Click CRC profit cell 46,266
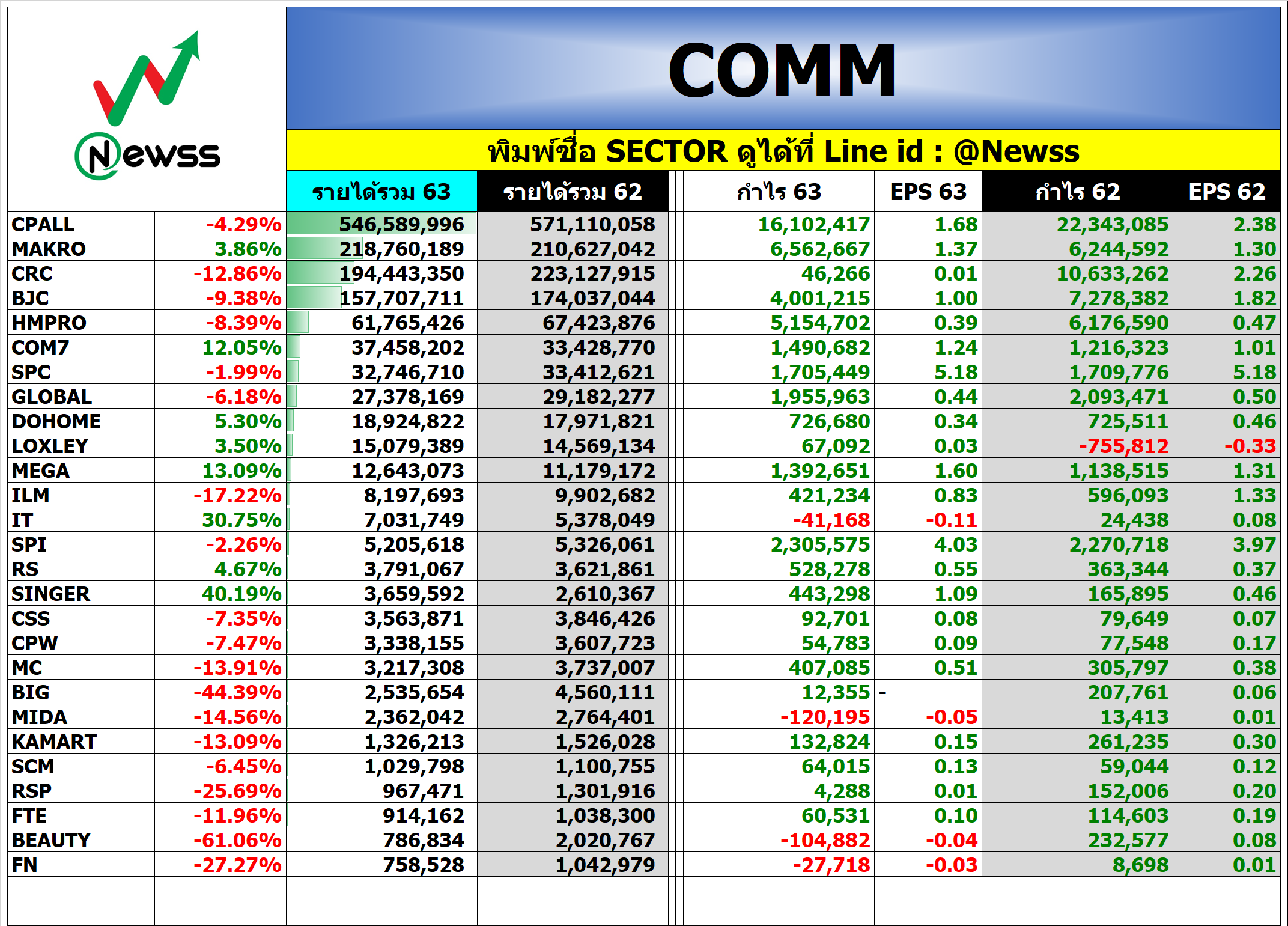Screen dimensions: 1288x926 point(779,273)
